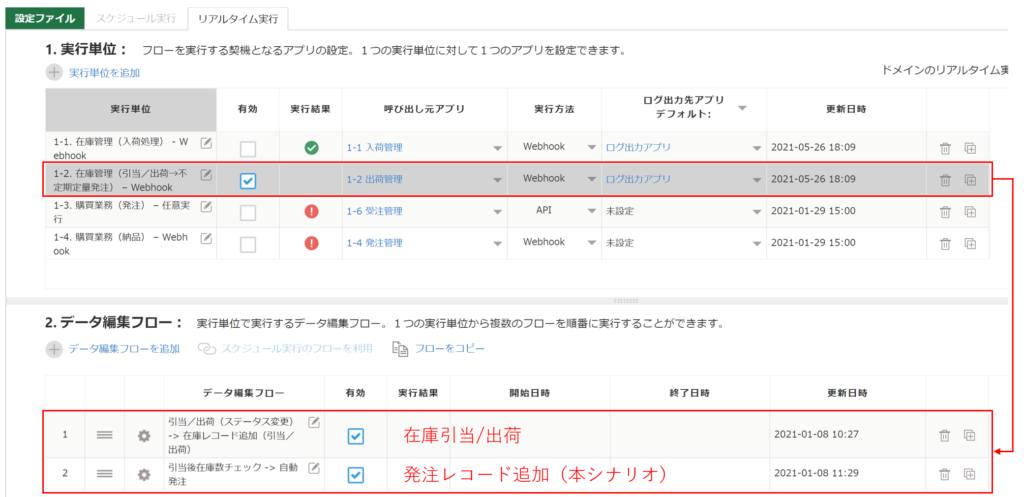Delete execution unit 1-2 with trash icon

945,180
